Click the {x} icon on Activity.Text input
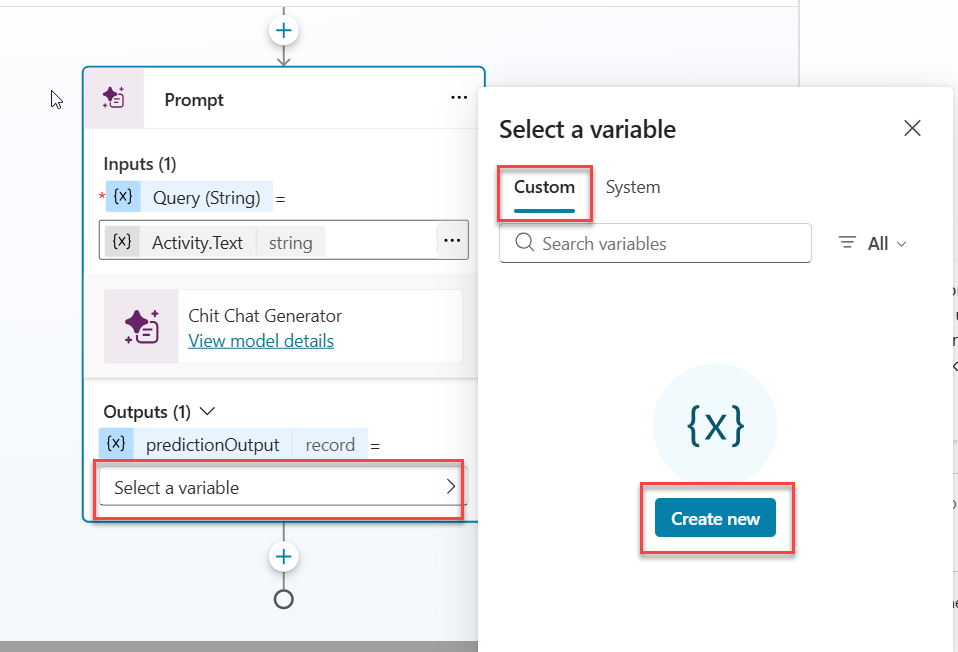The width and height of the screenshot is (958, 652). (x=120, y=240)
